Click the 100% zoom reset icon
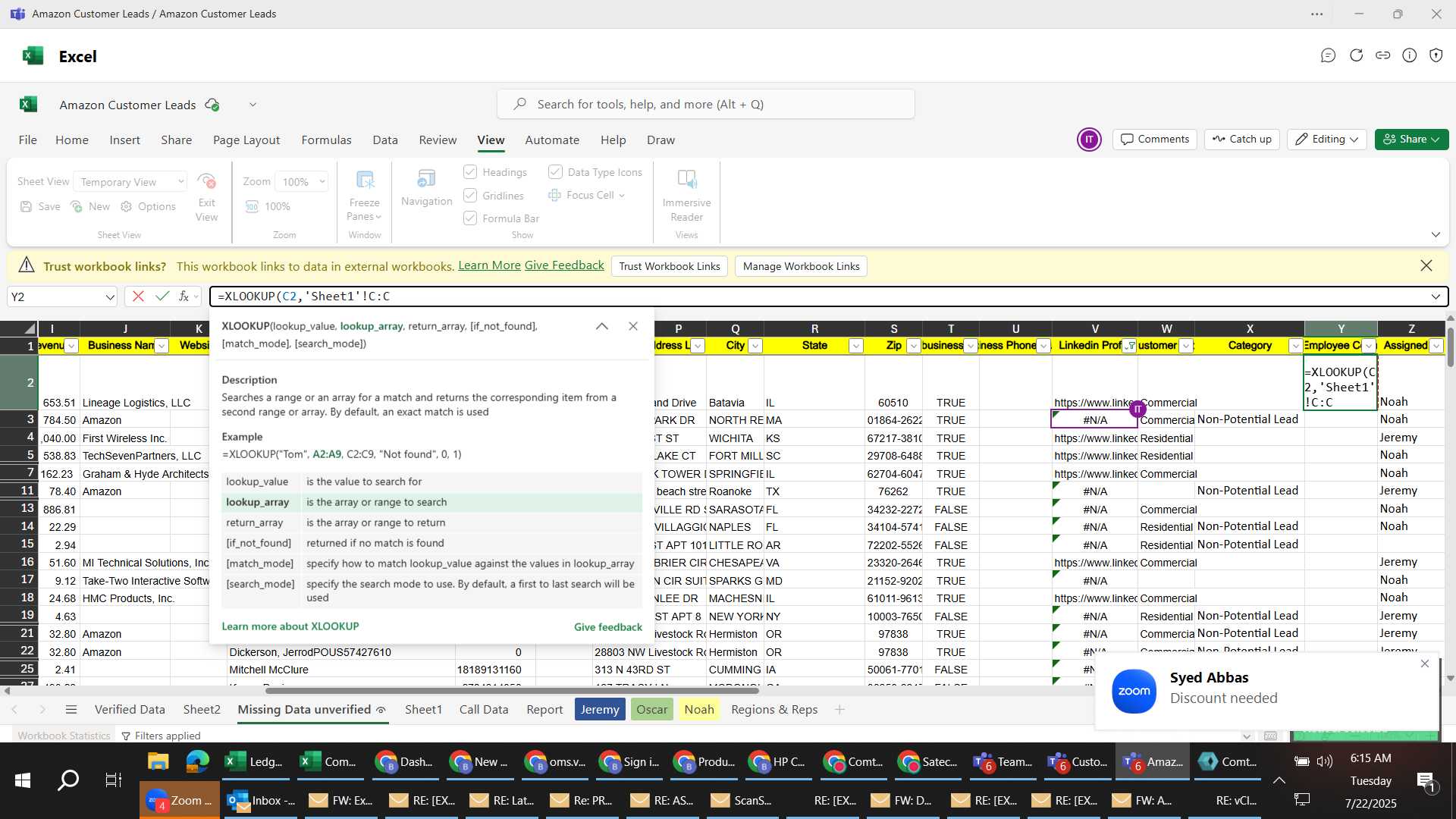1456x819 pixels. click(x=252, y=206)
